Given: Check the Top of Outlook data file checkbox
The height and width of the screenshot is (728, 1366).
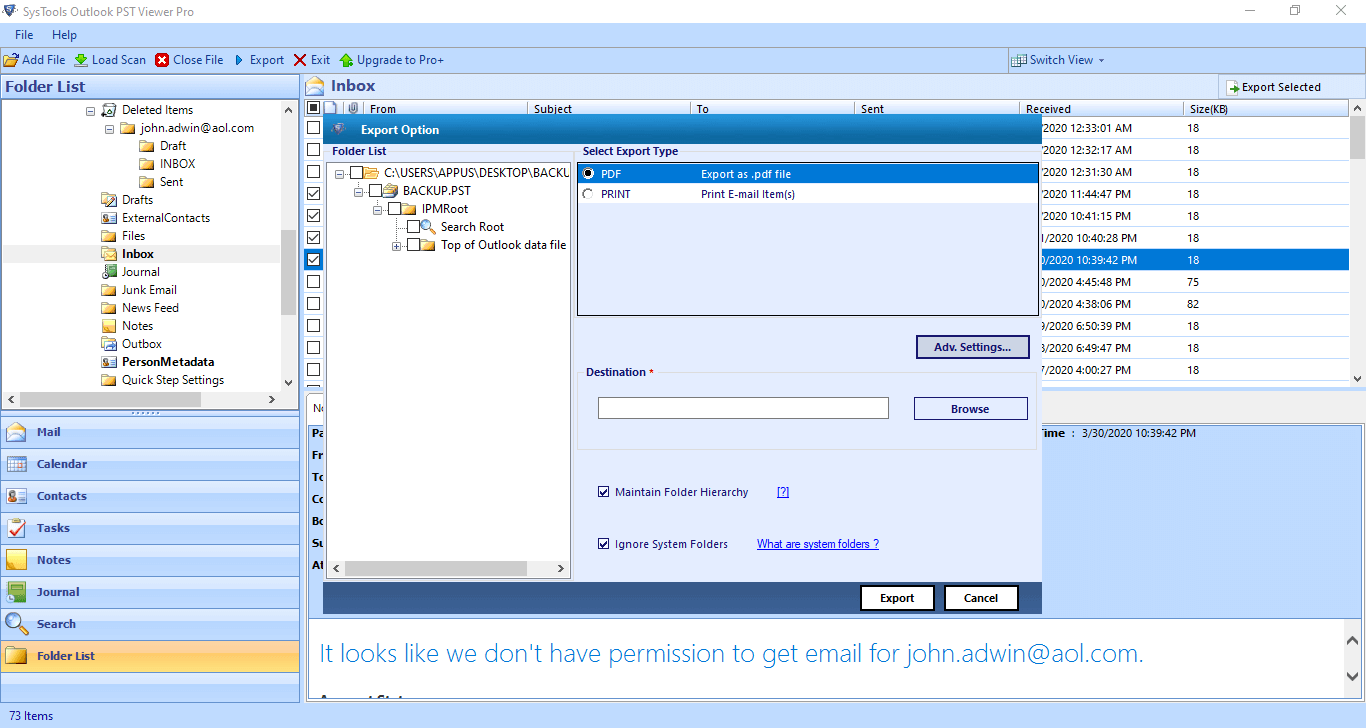Looking at the screenshot, I should 413,245.
